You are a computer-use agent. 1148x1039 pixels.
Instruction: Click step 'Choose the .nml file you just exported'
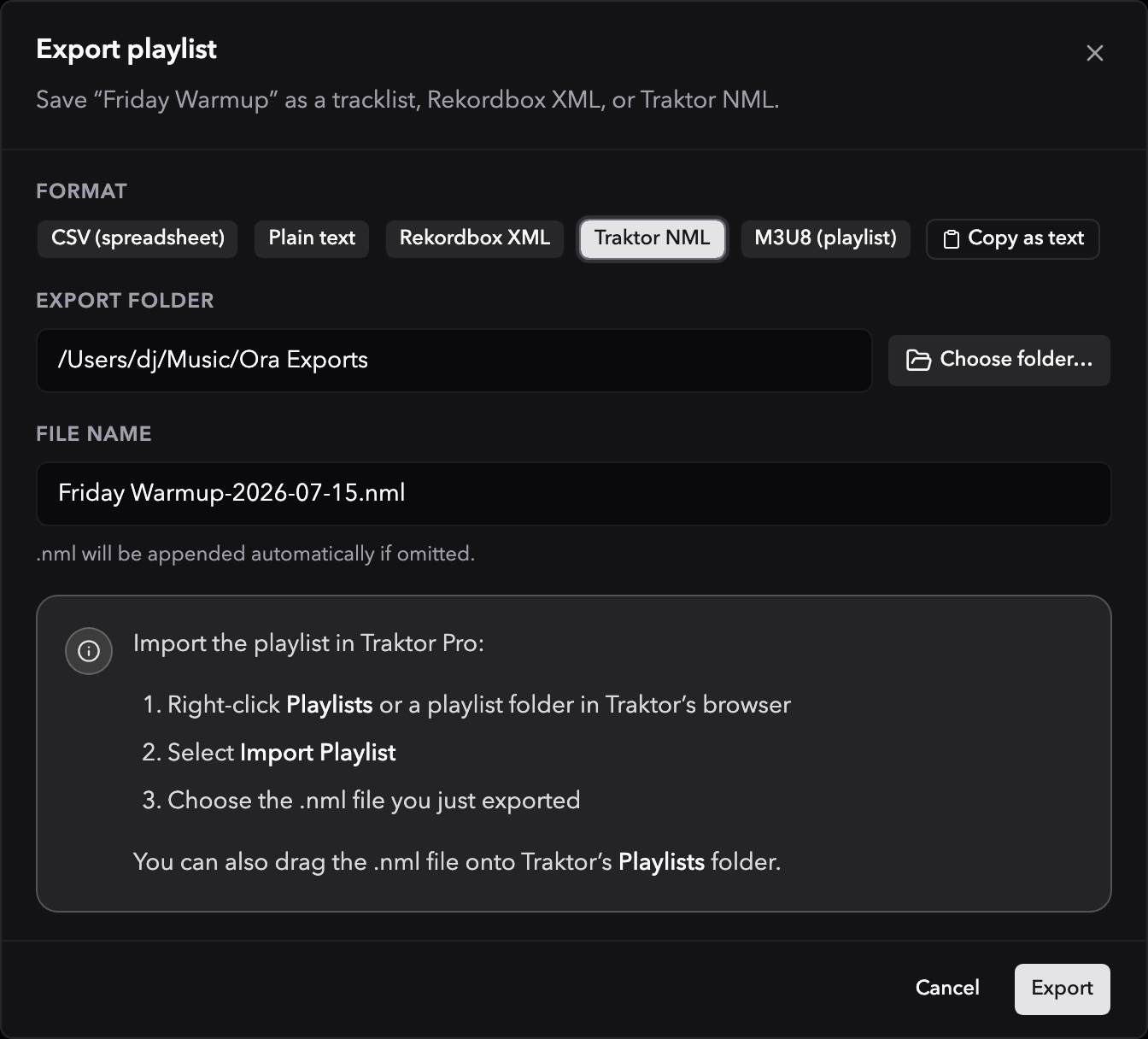pyautogui.click(x=361, y=801)
